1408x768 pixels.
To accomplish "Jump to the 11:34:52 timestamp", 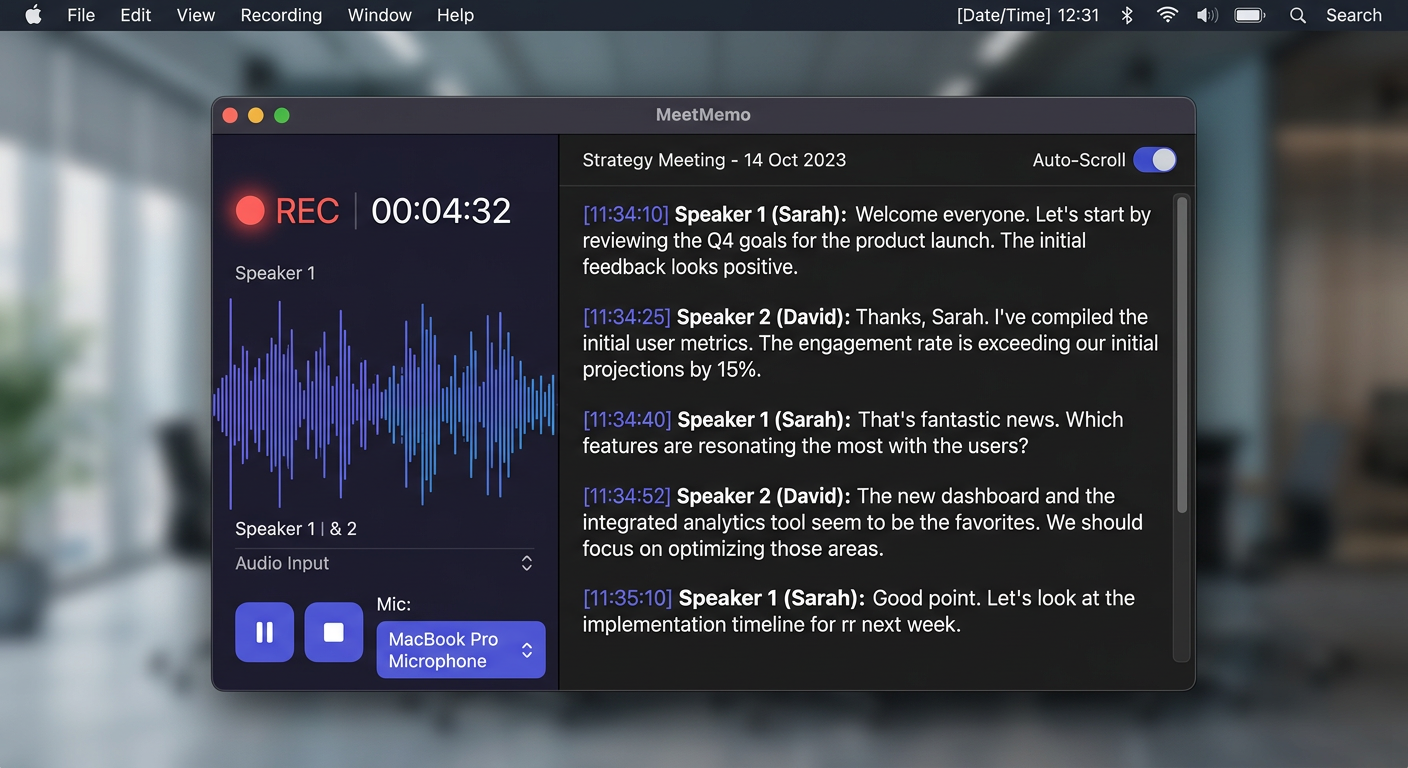I will (626, 496).
